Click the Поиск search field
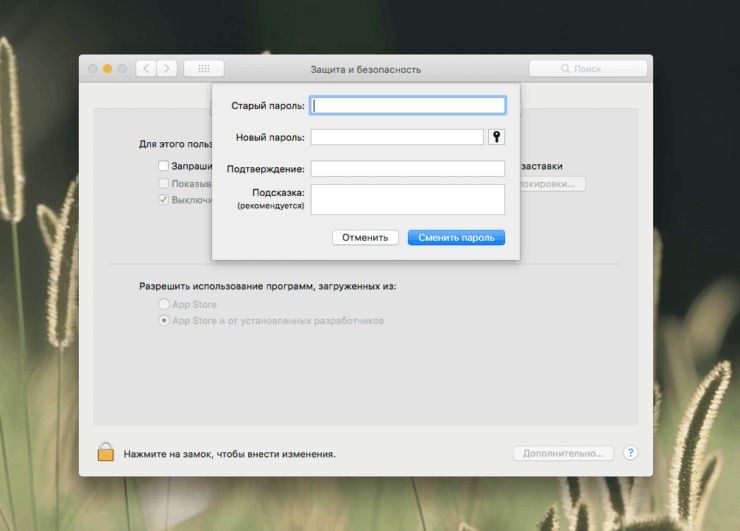 click(590, 69)
